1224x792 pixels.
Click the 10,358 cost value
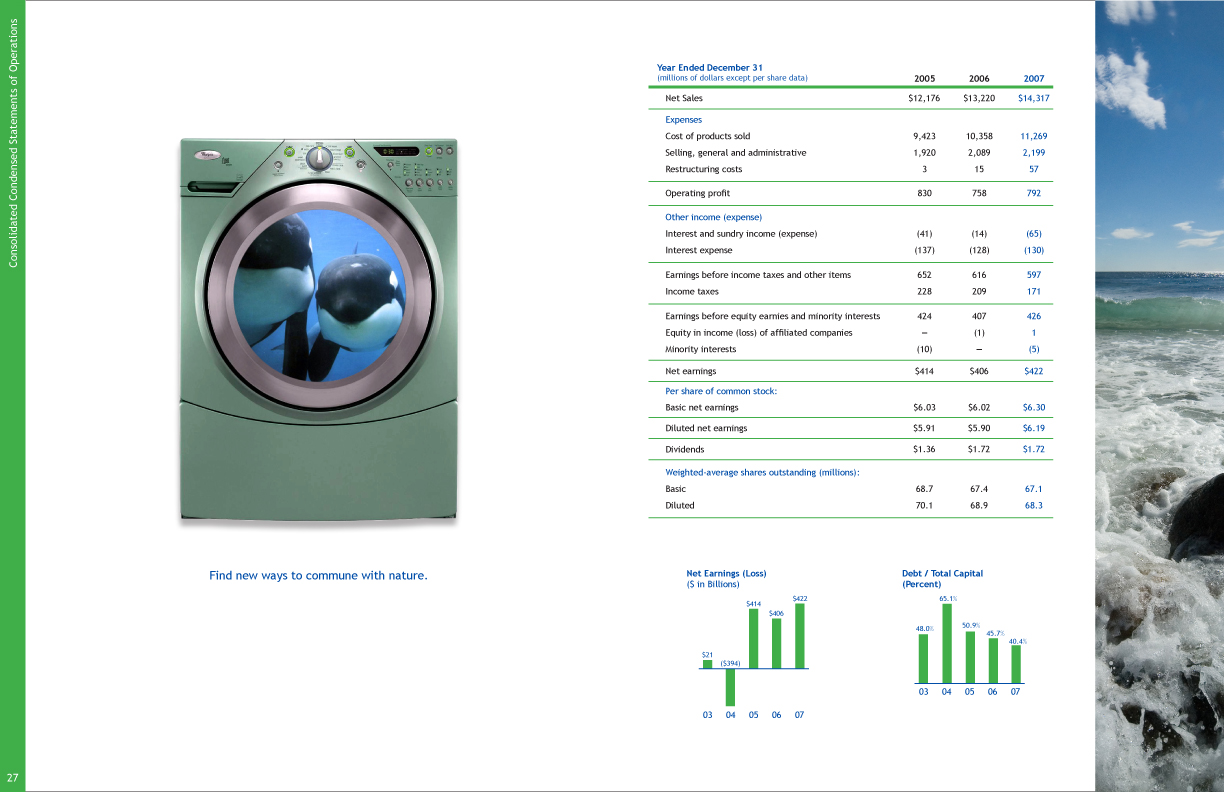coord(979,136)
